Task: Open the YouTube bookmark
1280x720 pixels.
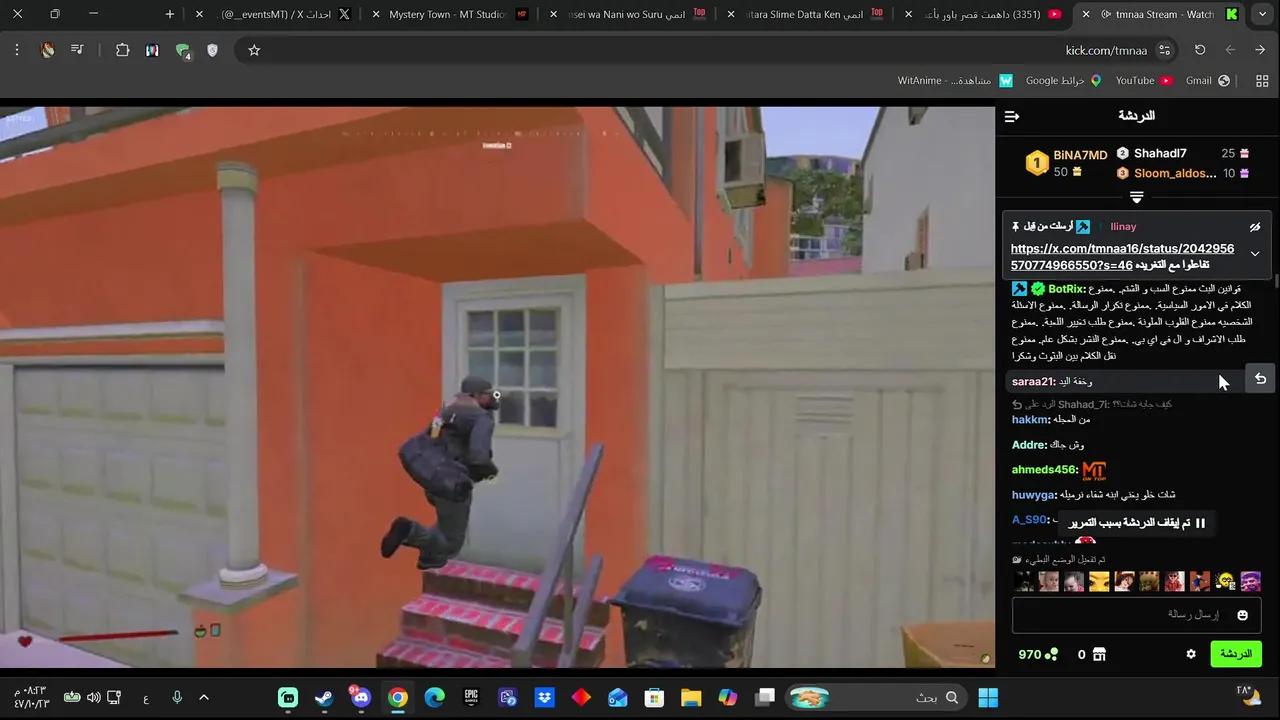Action: click(1143, 80)
